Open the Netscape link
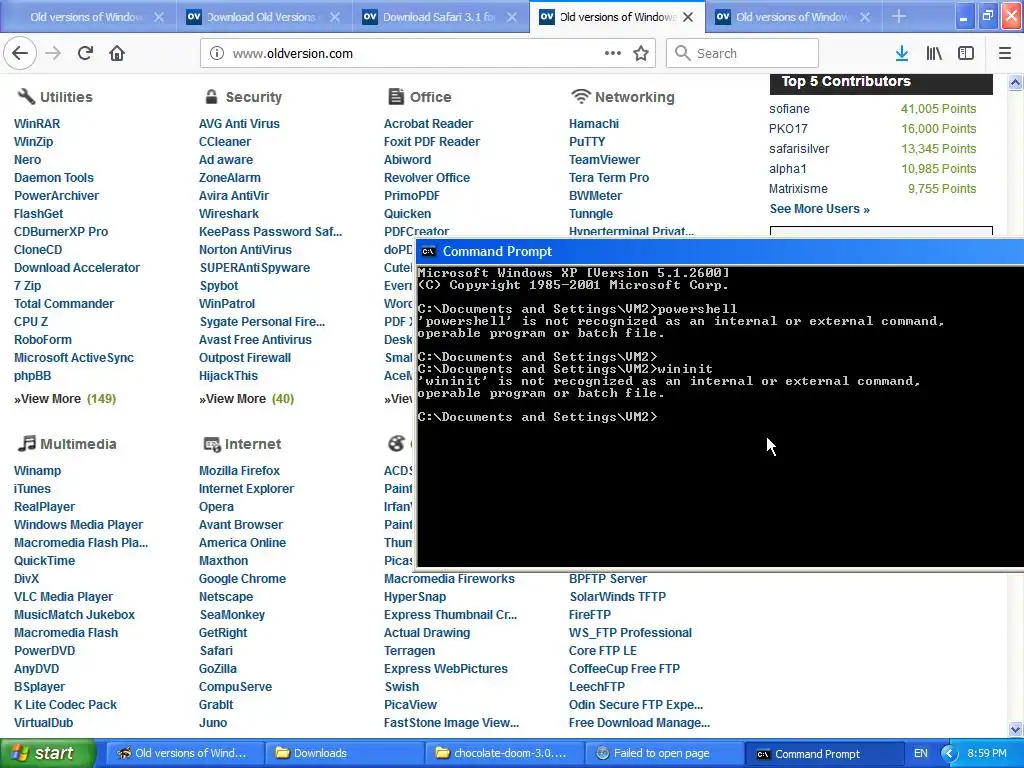1024x768 pixels. point(226,597)
